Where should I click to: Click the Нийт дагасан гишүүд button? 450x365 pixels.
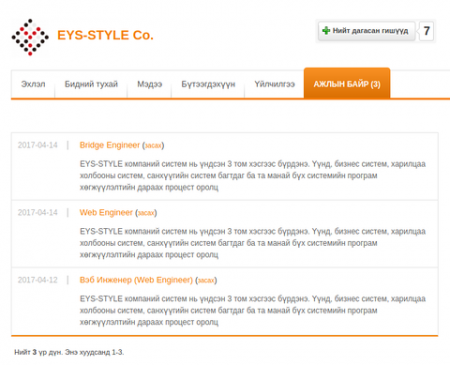tap(366, 31)
